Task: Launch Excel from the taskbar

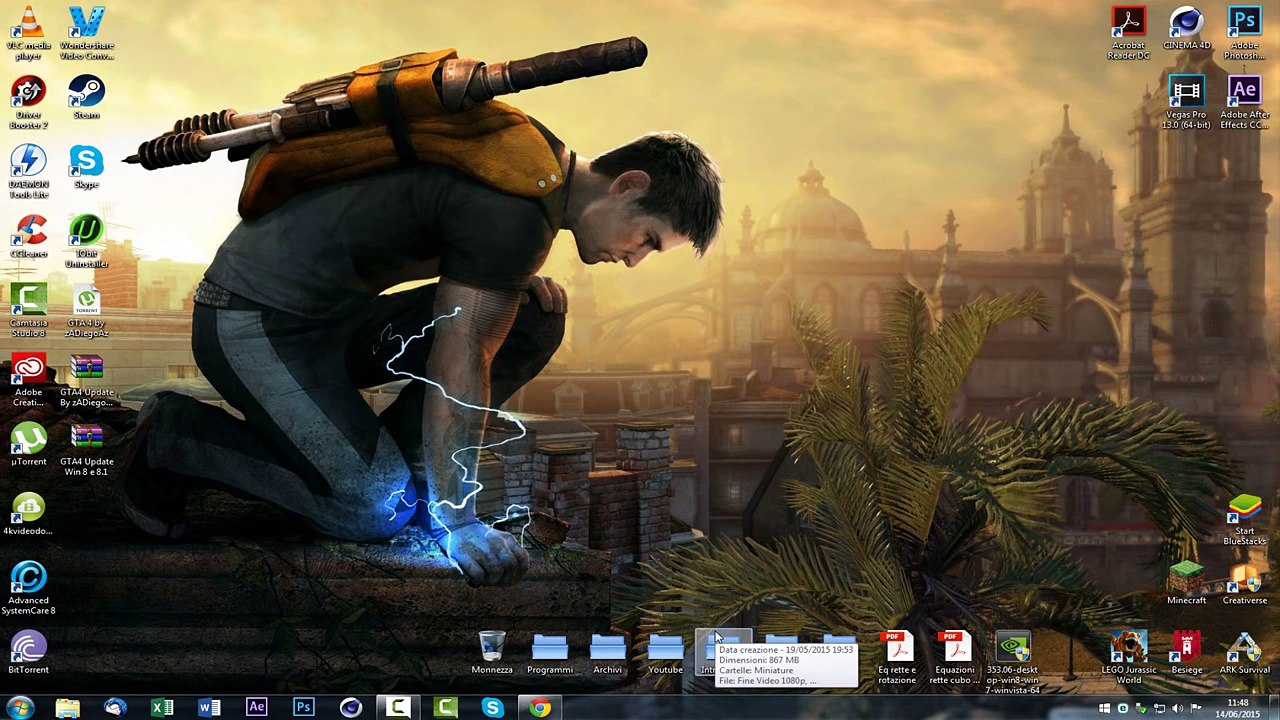Action: (x=162, y=708)
